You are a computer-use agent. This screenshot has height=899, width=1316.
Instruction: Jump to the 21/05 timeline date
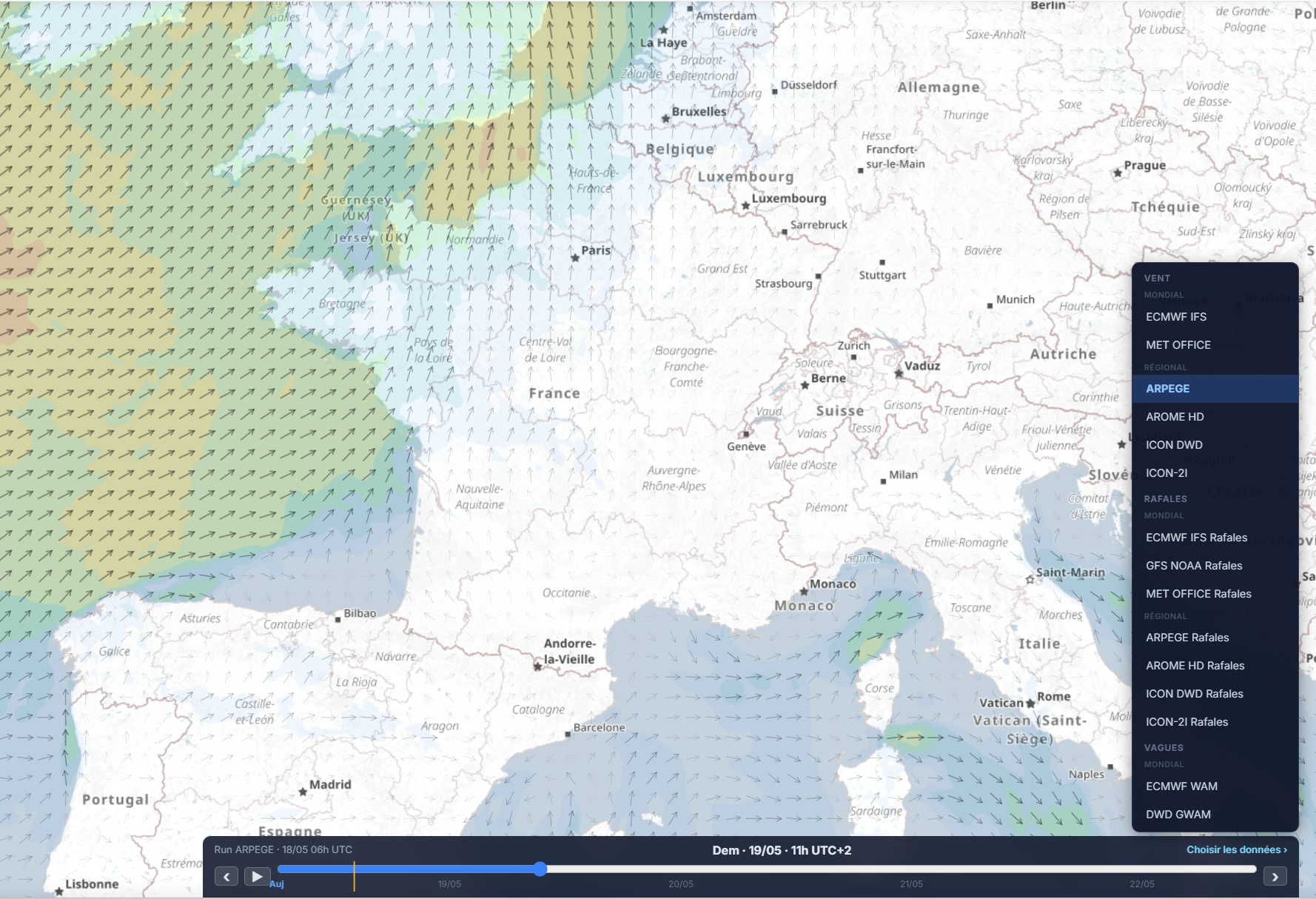coord(911,884)
